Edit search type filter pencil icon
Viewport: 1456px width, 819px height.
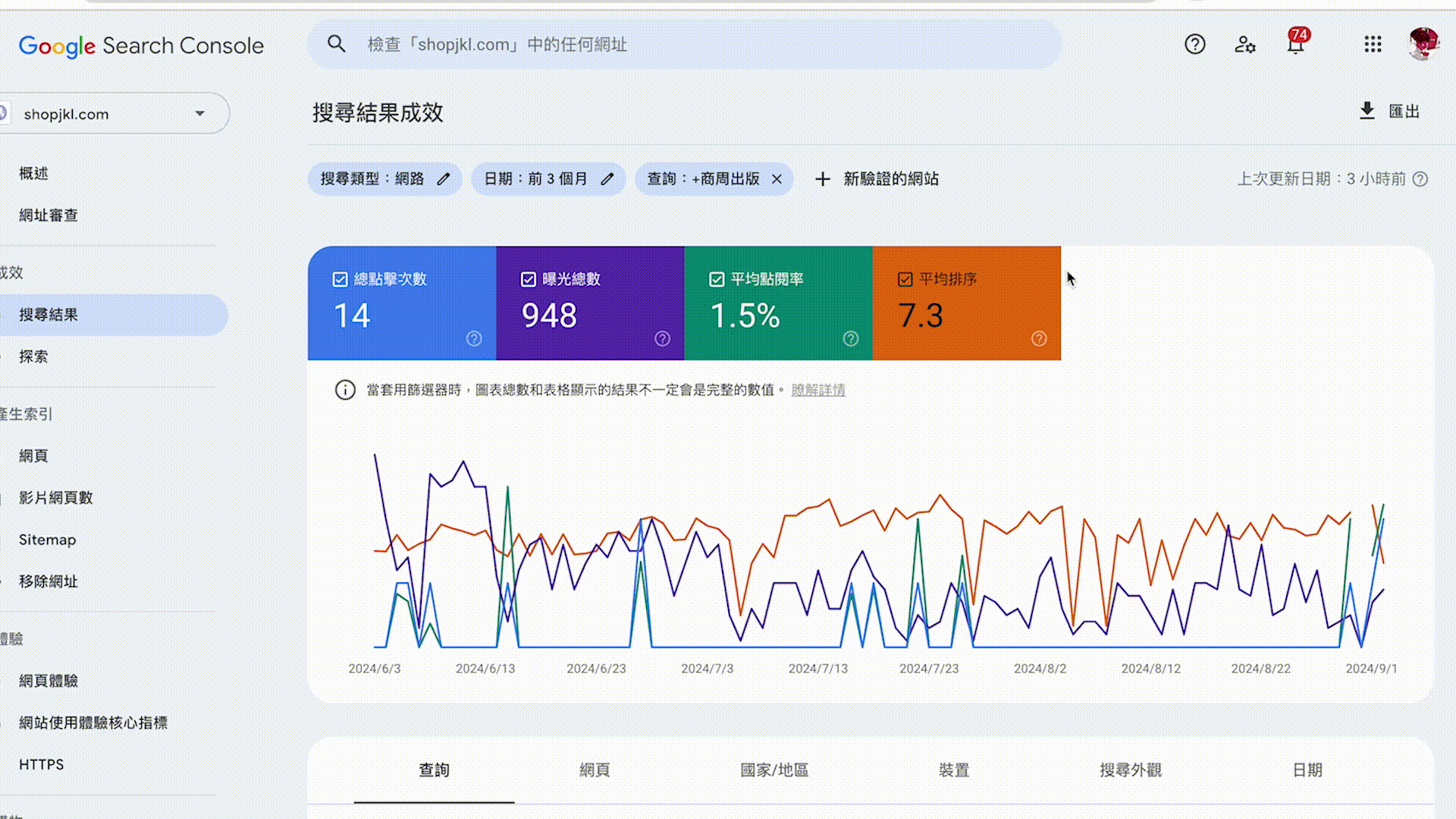click(444, 179)
